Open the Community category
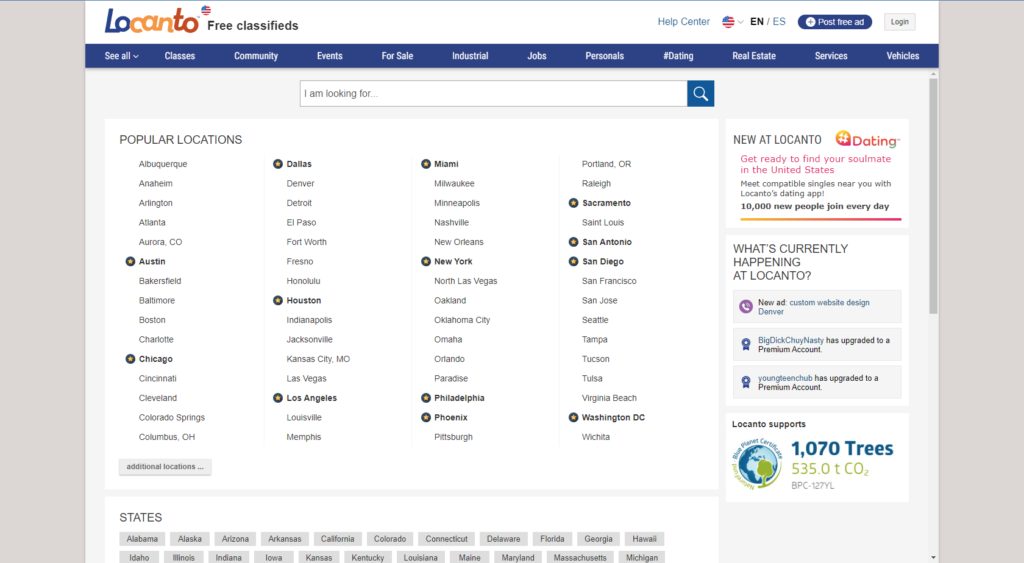The width and height of the screenshot is (1024, 563). 256,56
